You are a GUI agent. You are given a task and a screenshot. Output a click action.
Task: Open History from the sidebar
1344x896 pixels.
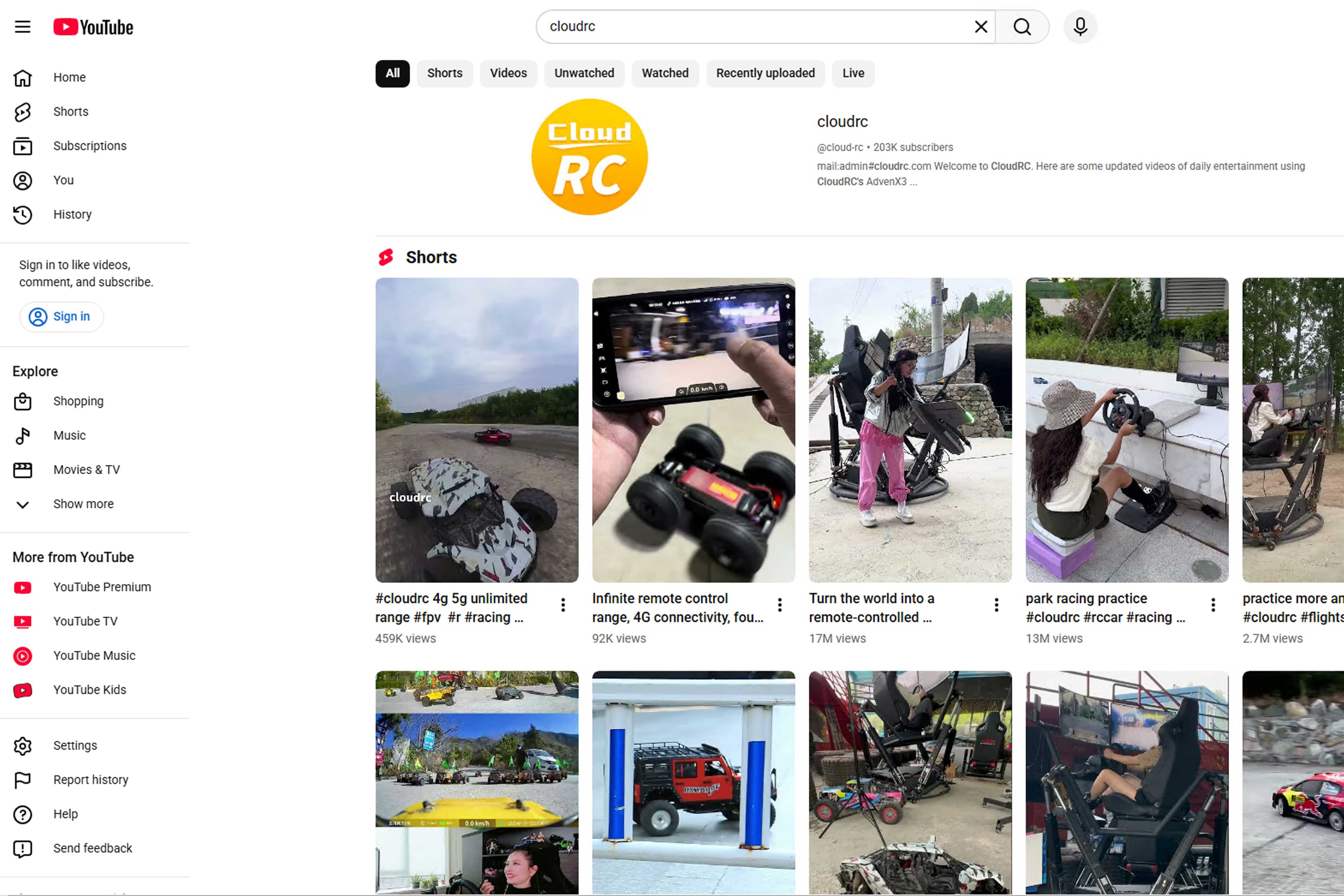click(x=72, y=214)
